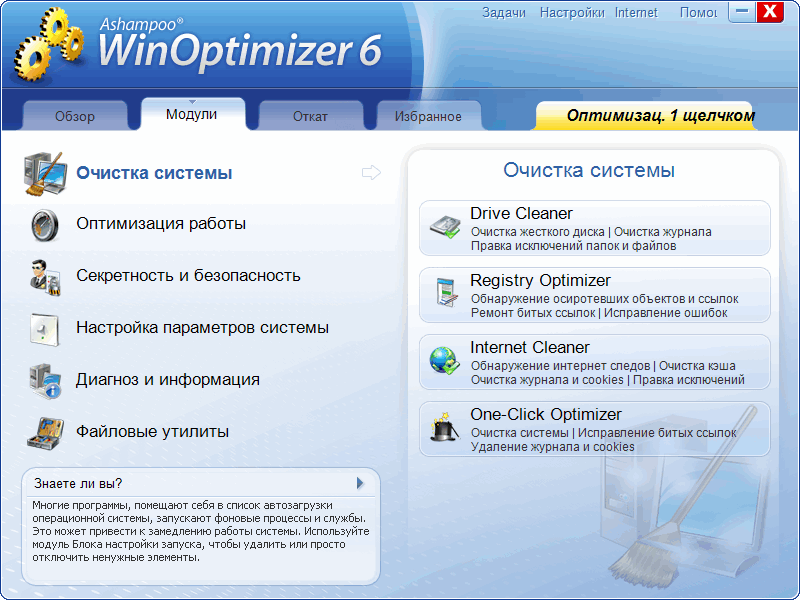Launch the Registry Optimizer module
The image size is (800, 600).
[x=595, y=295]
